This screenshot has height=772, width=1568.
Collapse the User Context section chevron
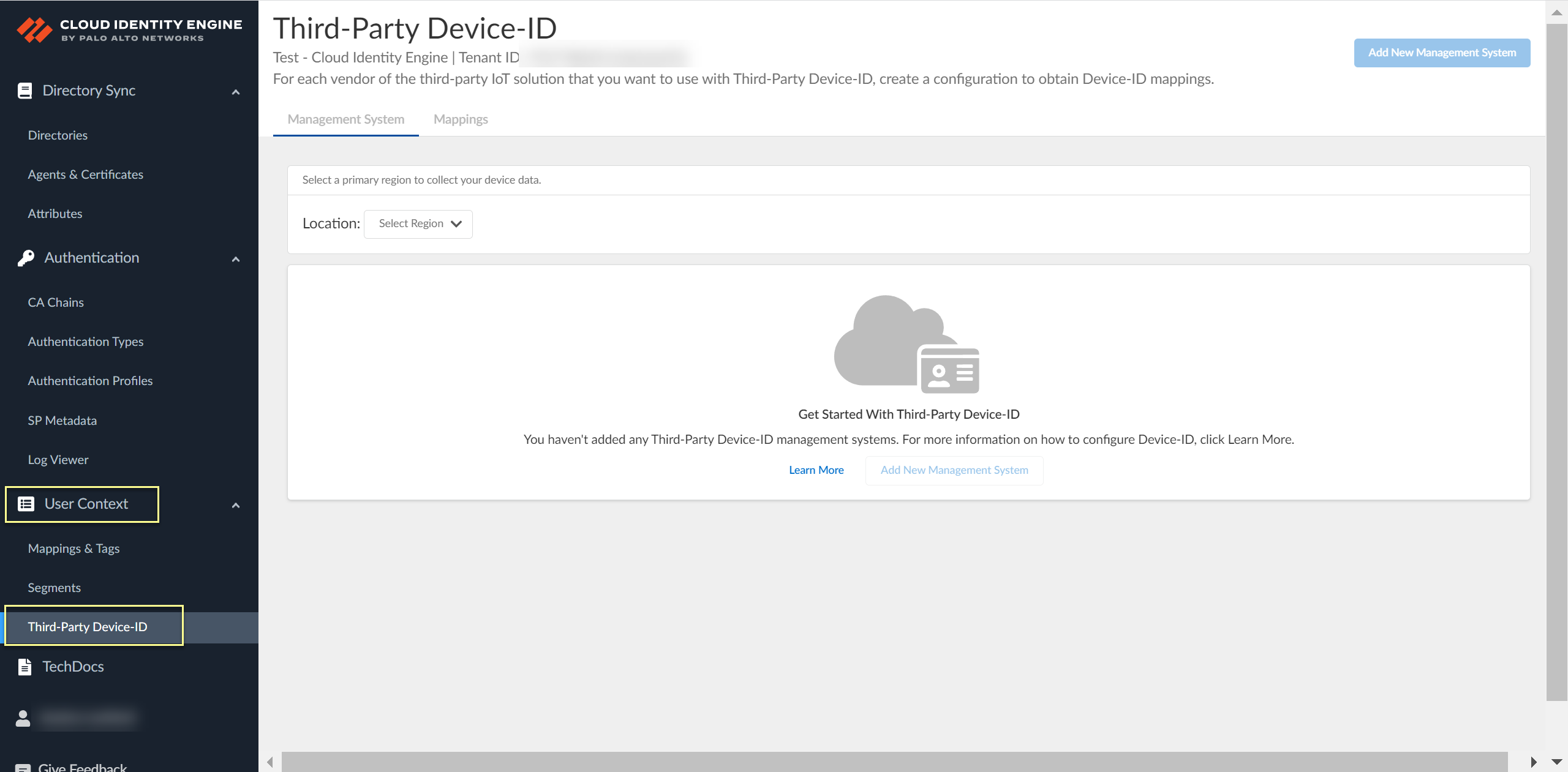pos(236,505)
